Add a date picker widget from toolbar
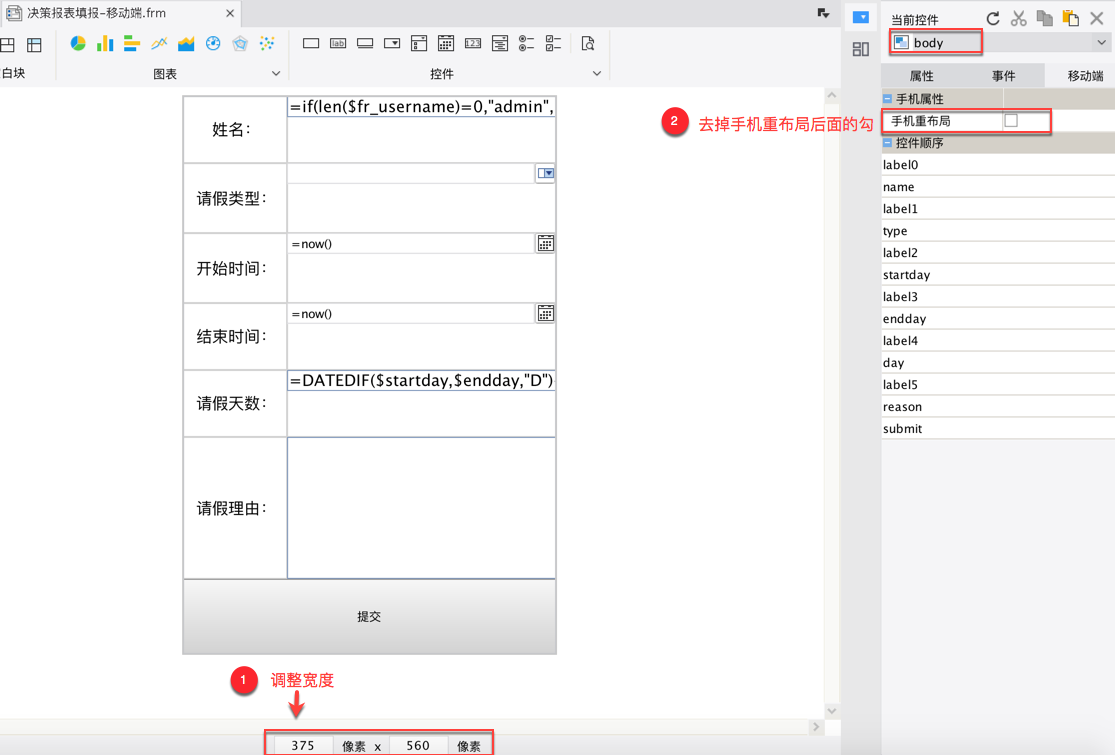Image resolution: width=1115 pixels, height=755 pixels. point(446,43)
